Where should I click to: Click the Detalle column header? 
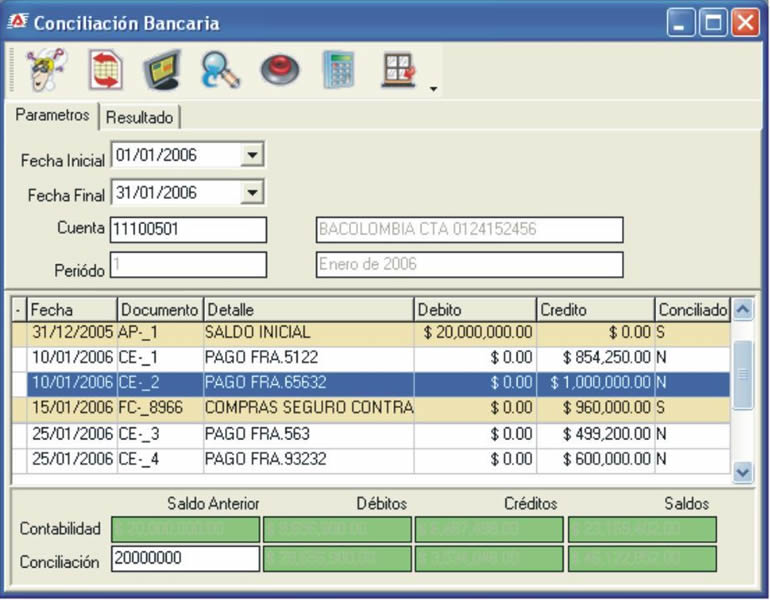[309, 310]
